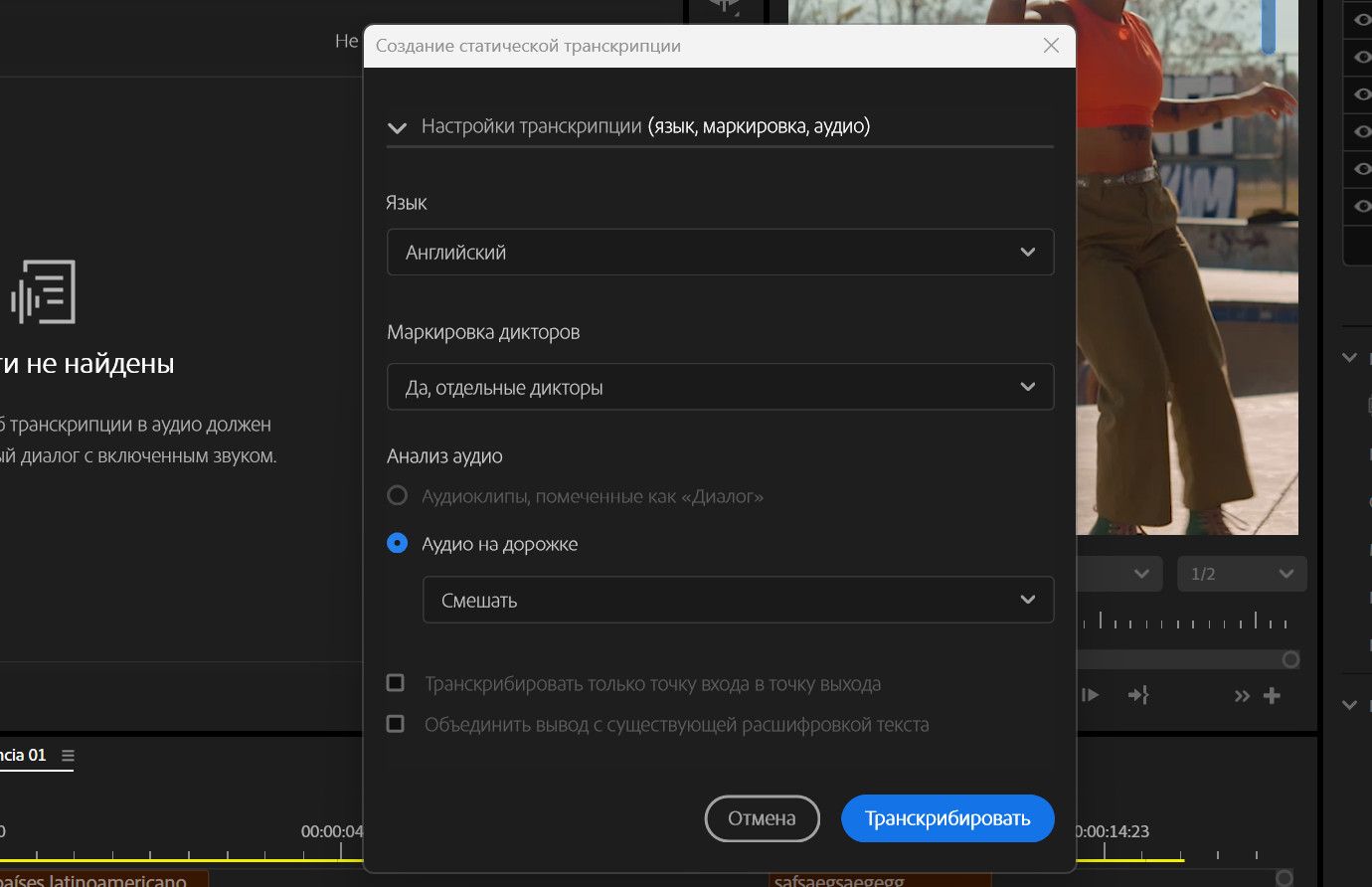
Task: Open the Язык dropdown showing Английский
Action: coord(719,253)
